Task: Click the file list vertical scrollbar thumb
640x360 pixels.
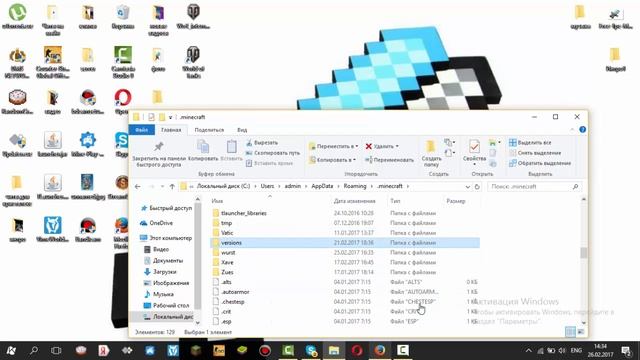Action: [584, 252]
